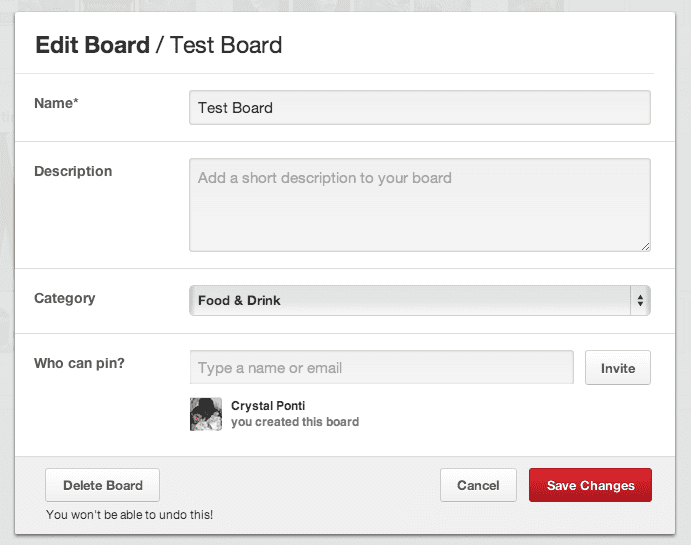Click 'you created this board' caption

click(295, 422)
